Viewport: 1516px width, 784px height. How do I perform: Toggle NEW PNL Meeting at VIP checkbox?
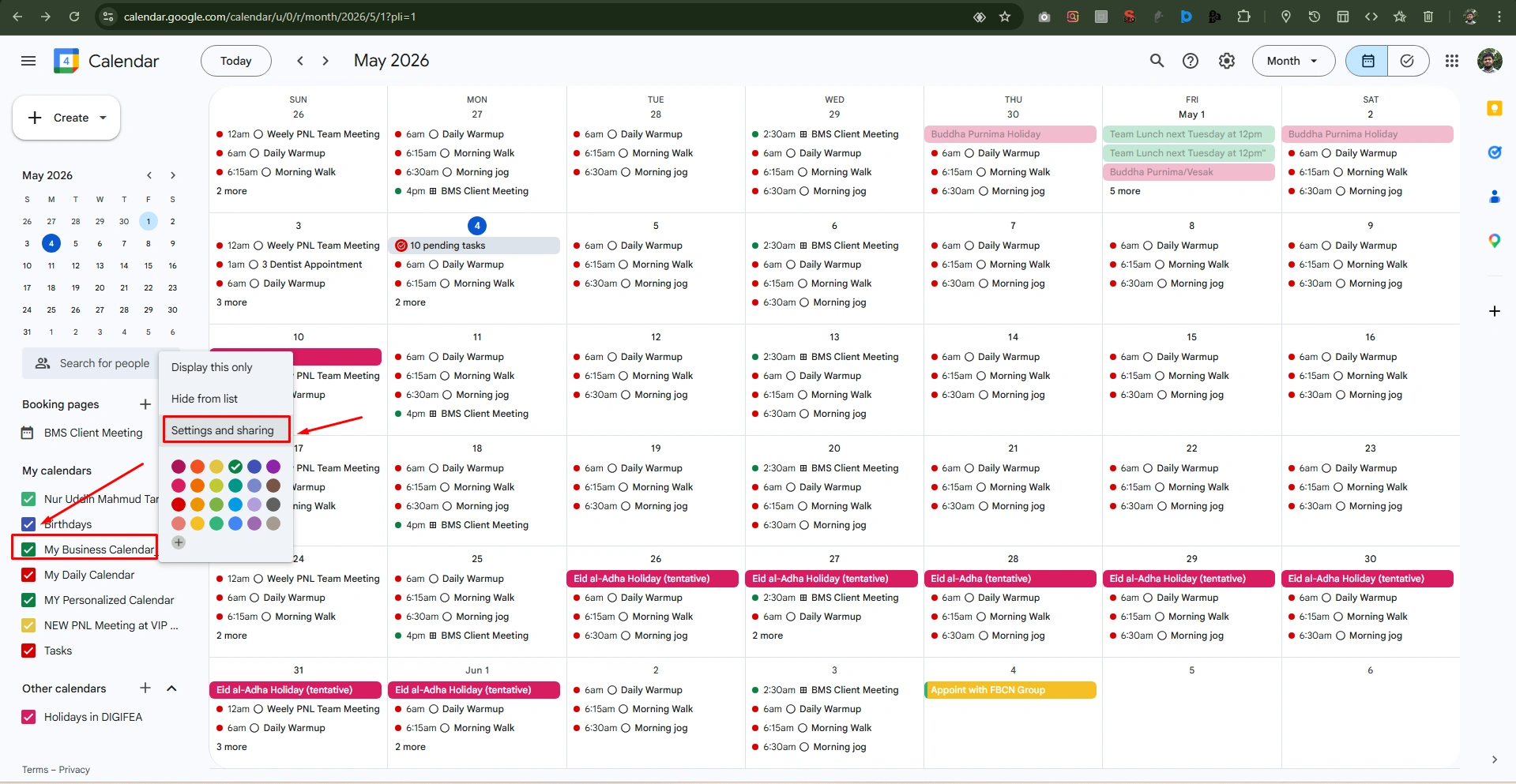[28, 625]
